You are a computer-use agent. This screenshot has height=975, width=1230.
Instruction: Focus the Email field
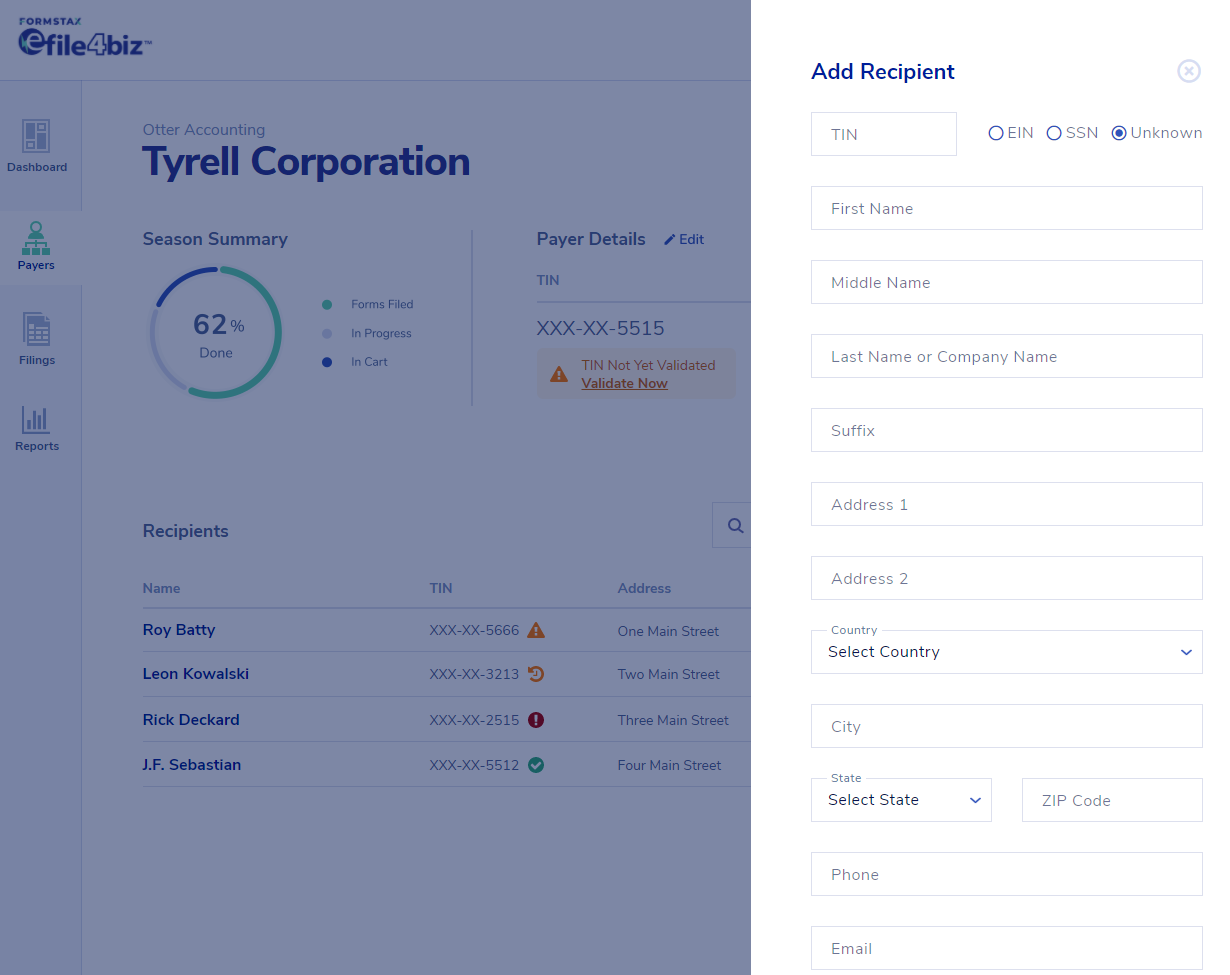pos(1007,948)
